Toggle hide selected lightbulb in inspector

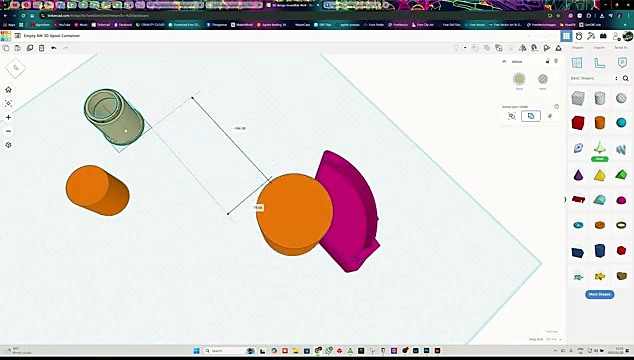(x=556, y=61)
